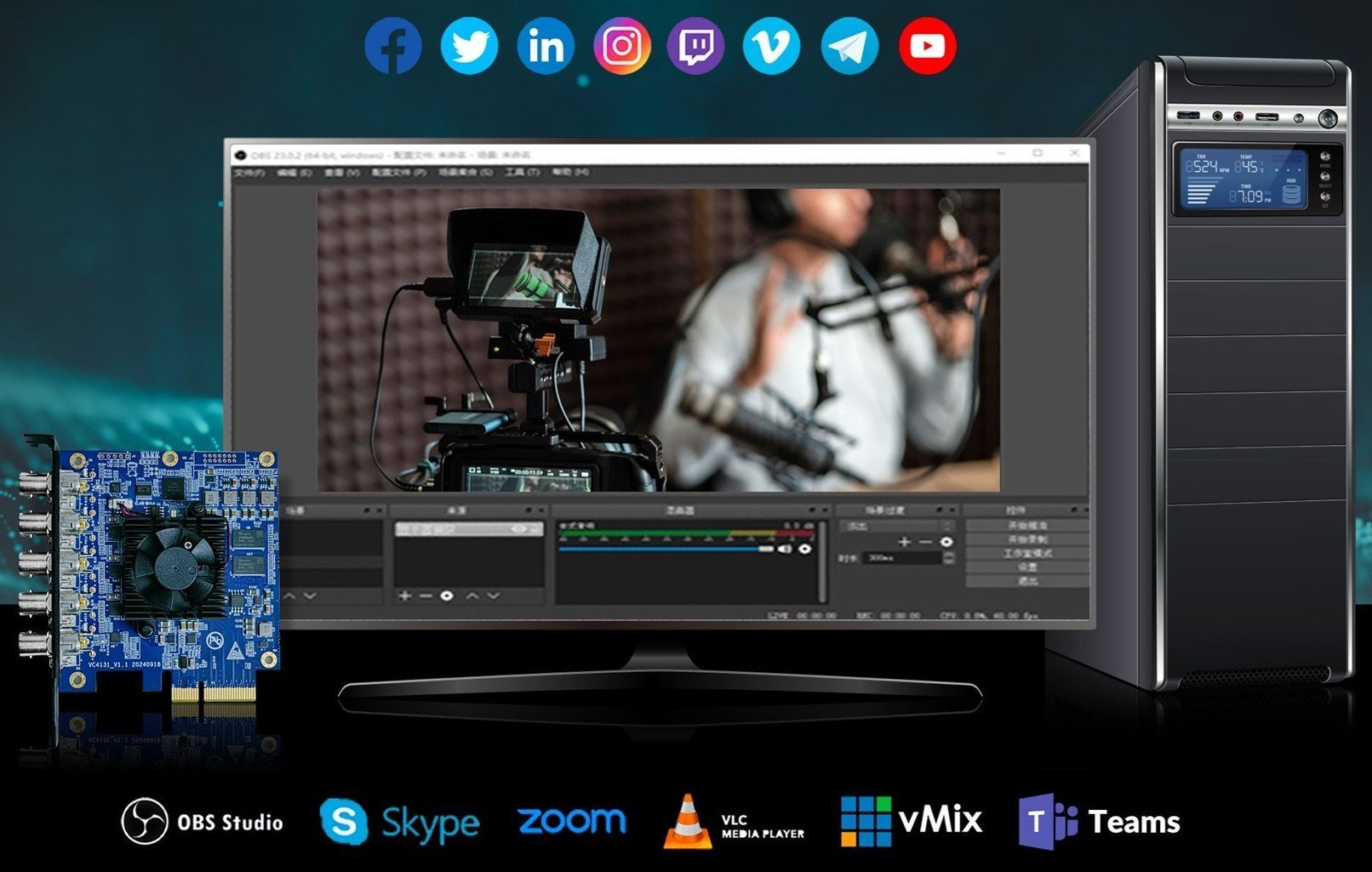1372x872 pixels.
Task: Open source properties gear in Sources panel
Action: point(447,596)
